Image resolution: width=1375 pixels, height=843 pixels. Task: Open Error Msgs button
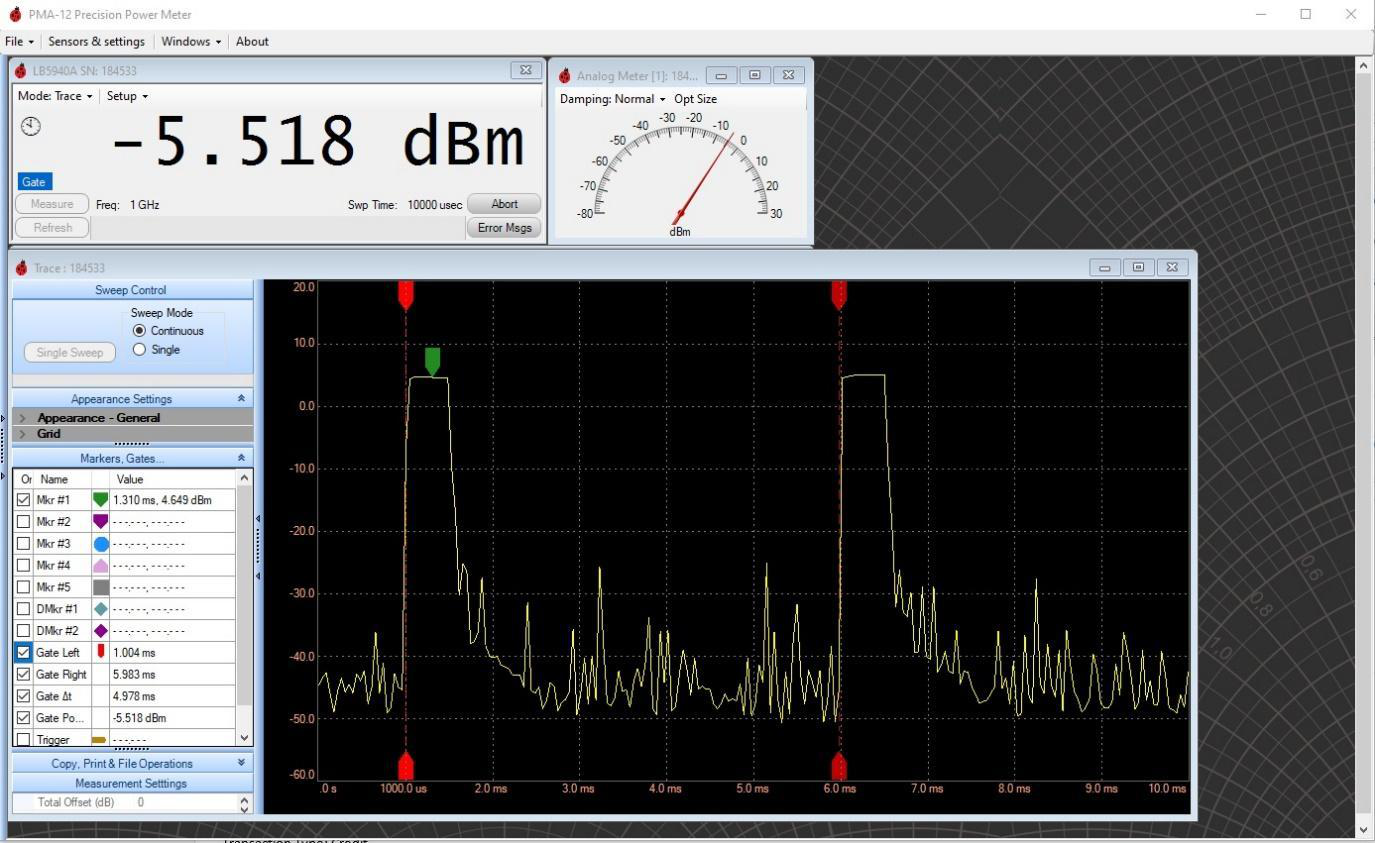[504, 228]
